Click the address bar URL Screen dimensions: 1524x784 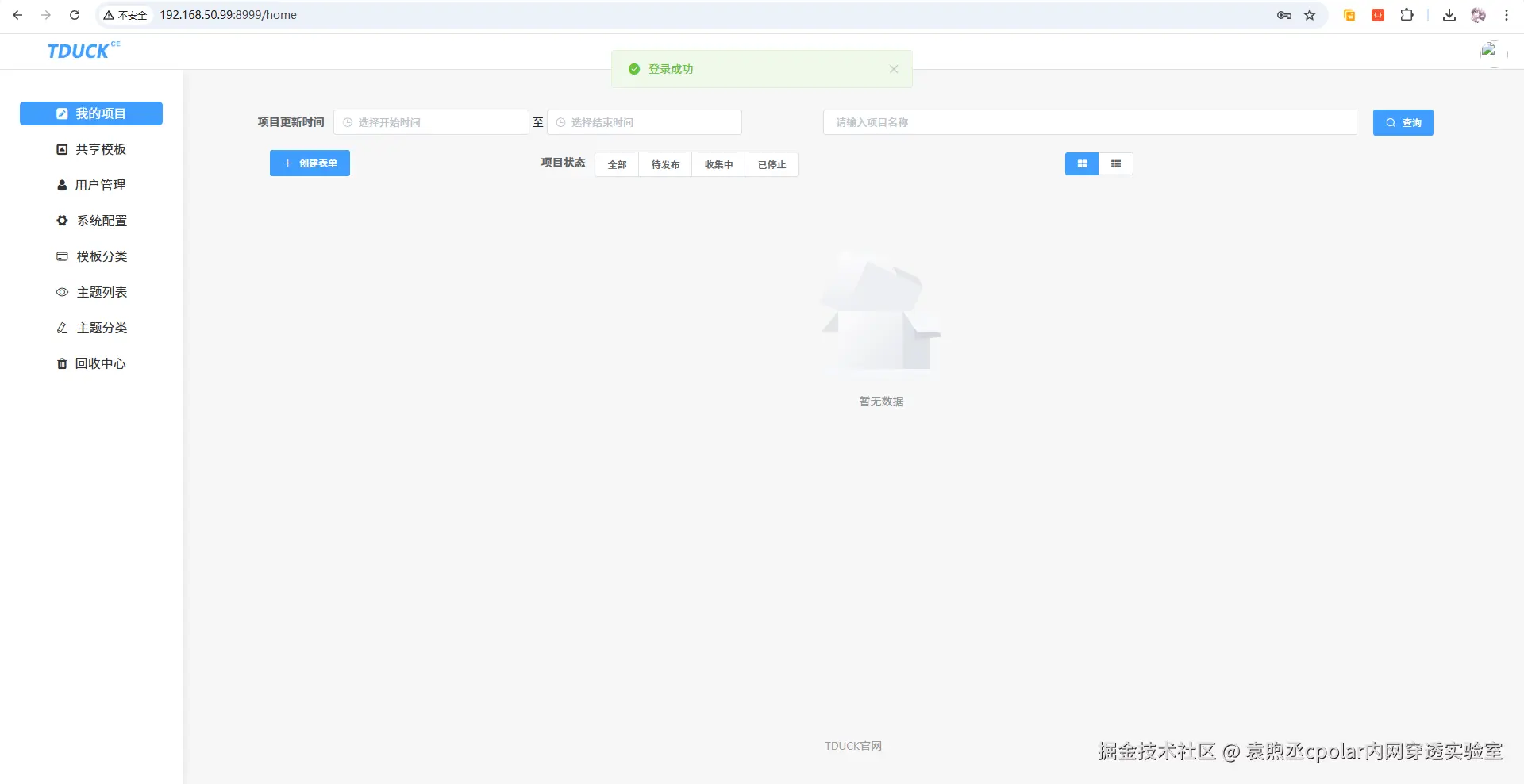tap(229, 15)
